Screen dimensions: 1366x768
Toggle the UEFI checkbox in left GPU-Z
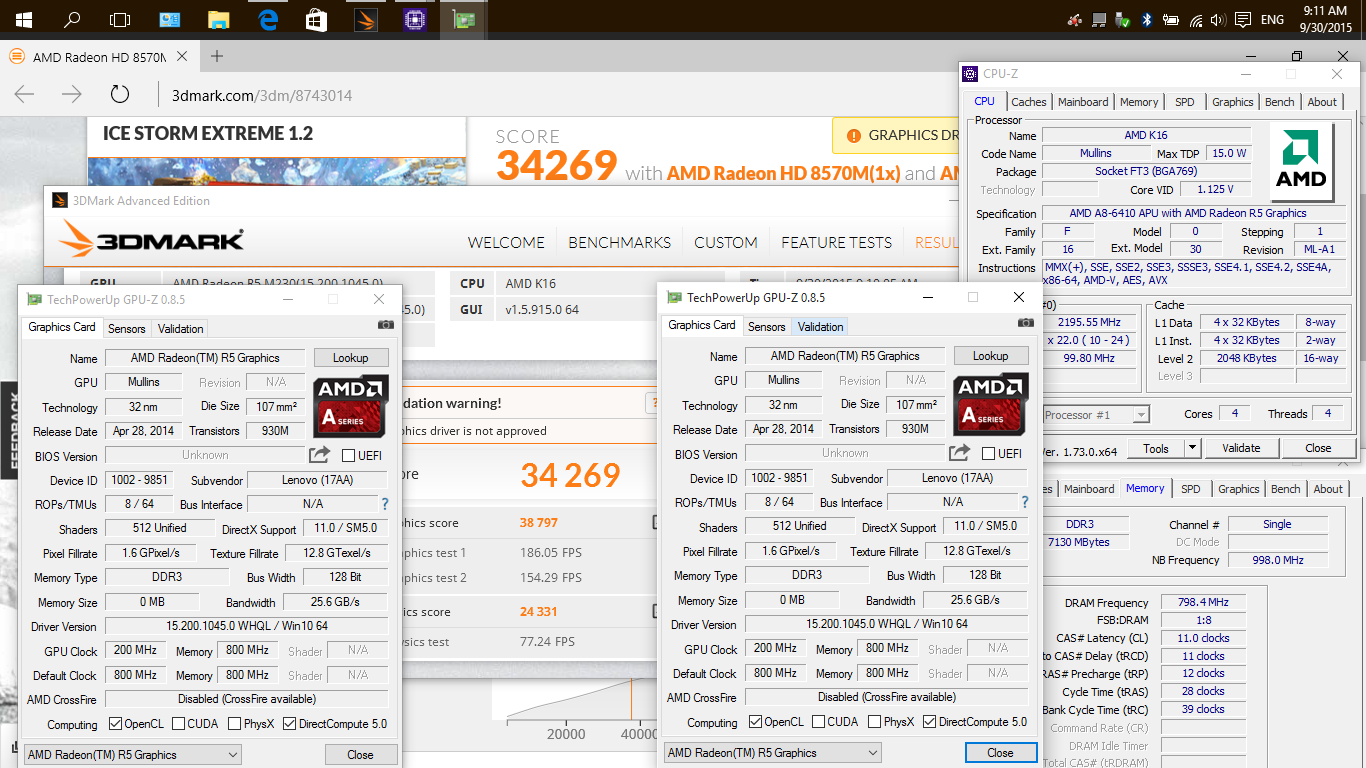coord(348,456)
